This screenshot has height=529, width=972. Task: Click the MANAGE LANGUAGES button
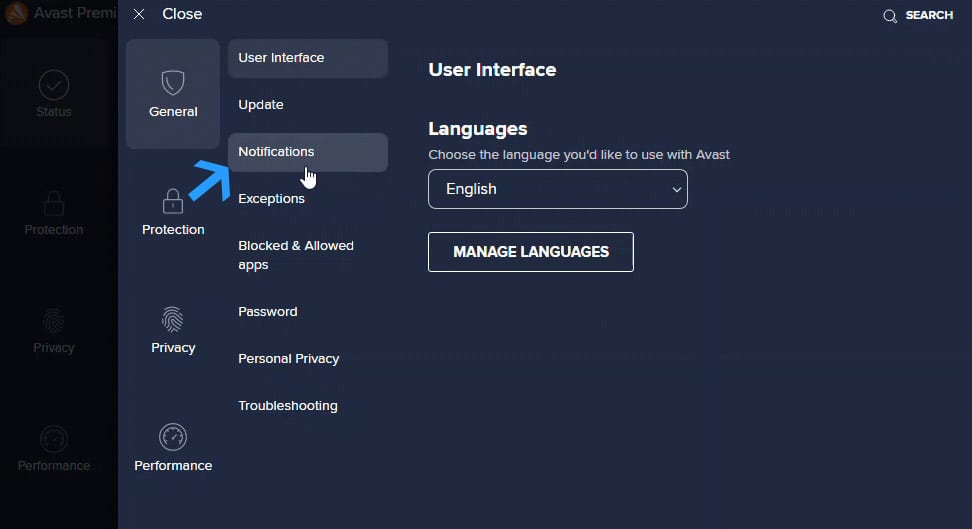531,252
